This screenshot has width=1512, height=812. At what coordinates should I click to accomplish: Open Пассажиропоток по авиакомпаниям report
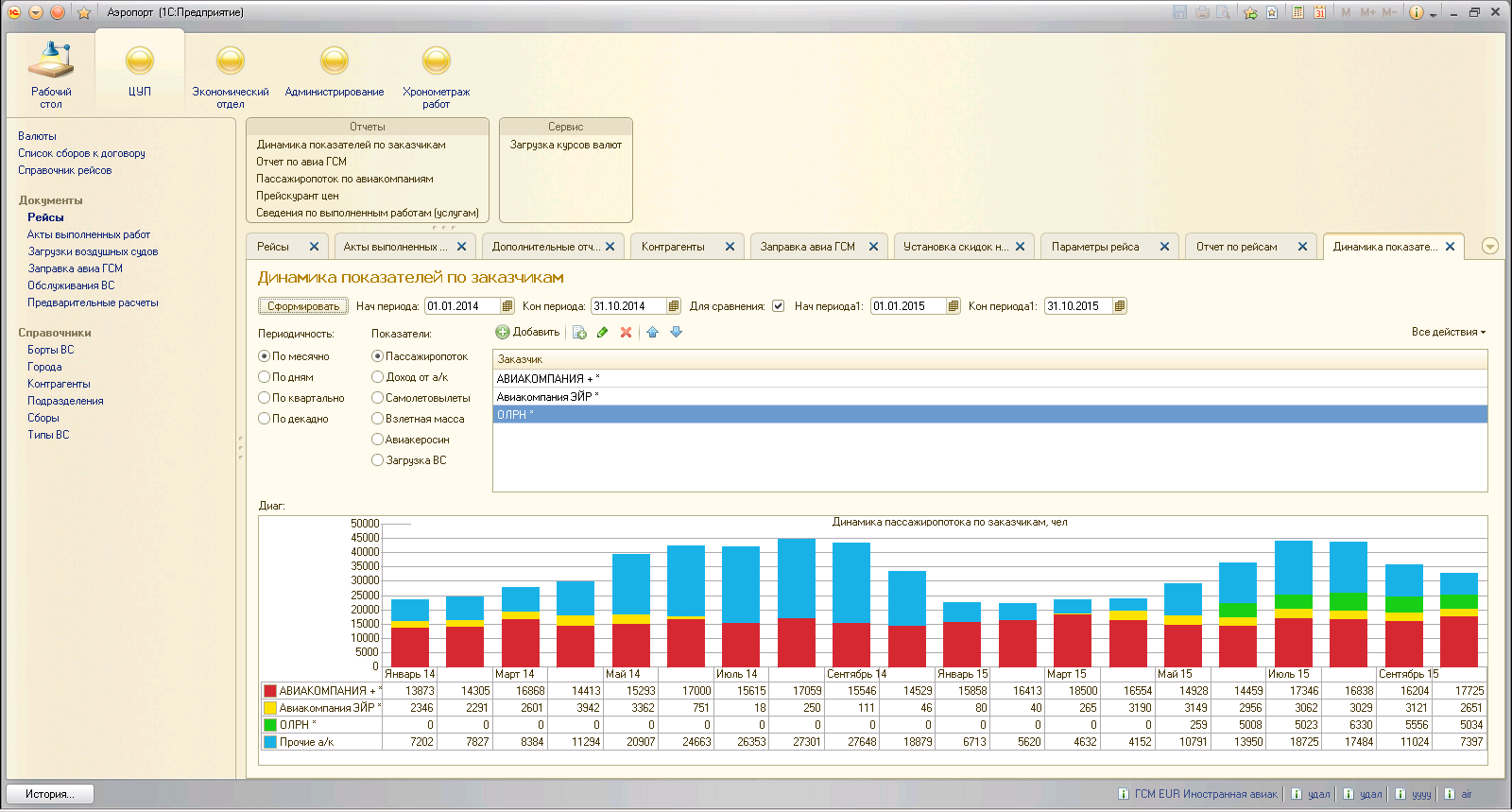click(x=345, y=179)
